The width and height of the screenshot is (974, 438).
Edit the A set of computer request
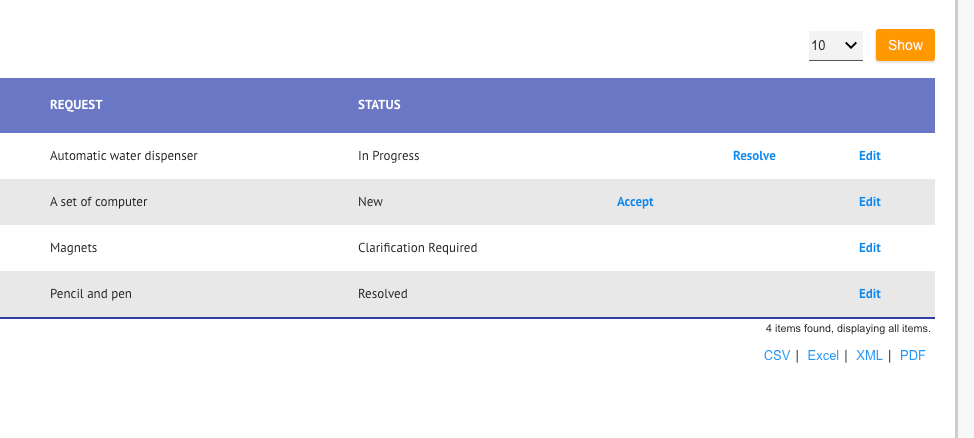(x=869, y=202)
